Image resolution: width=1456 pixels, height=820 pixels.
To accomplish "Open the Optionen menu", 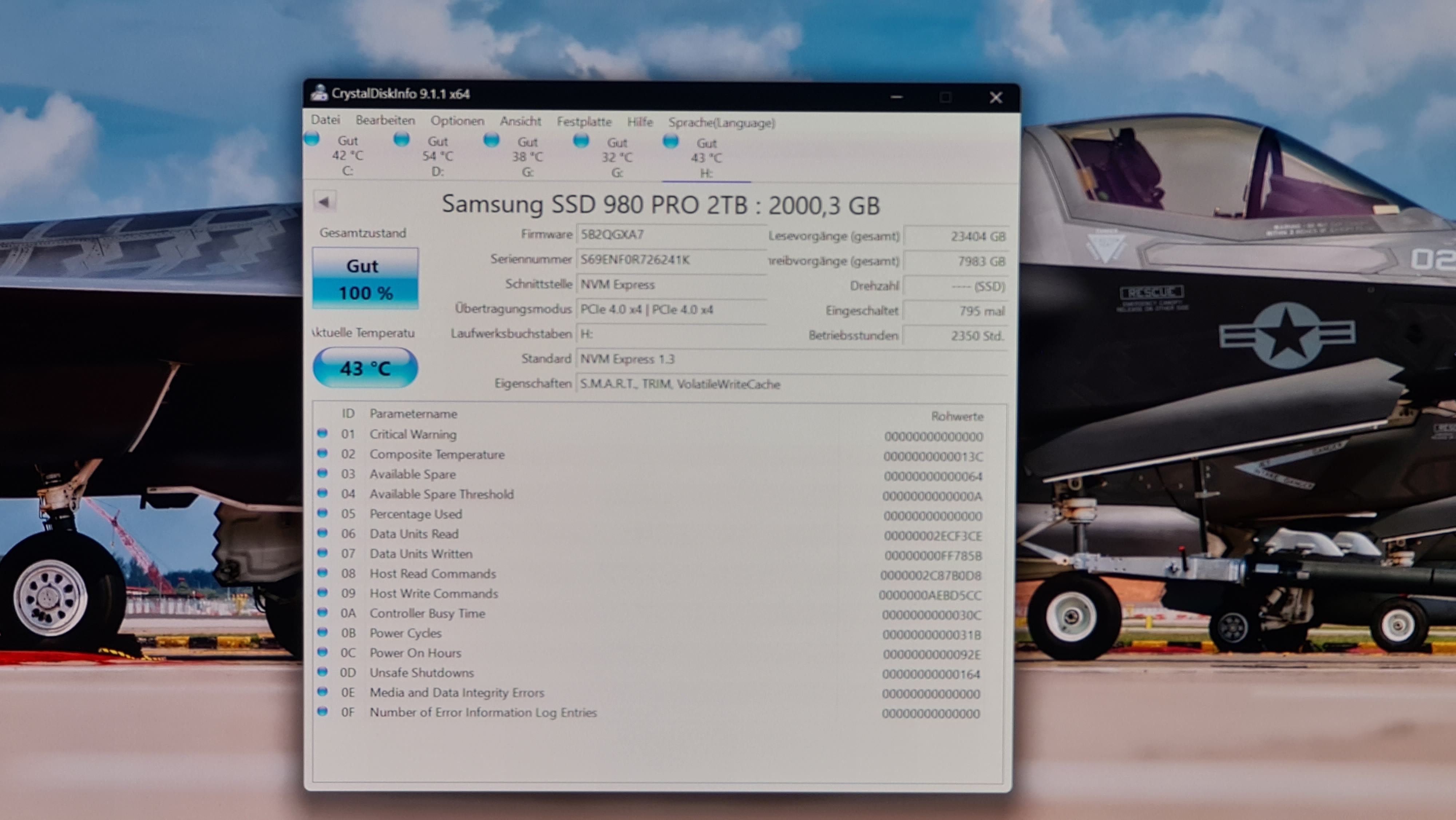I will [x=457, y=121].
